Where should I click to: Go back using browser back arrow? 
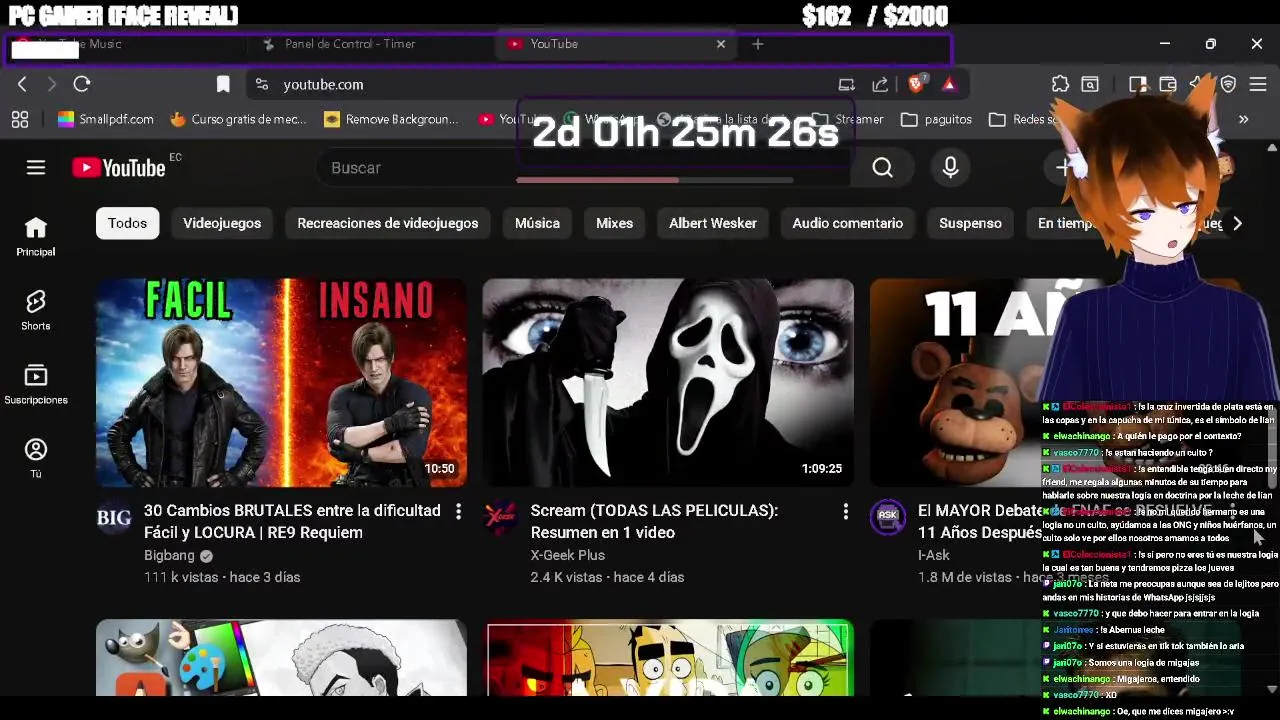(x=22, y=85)
